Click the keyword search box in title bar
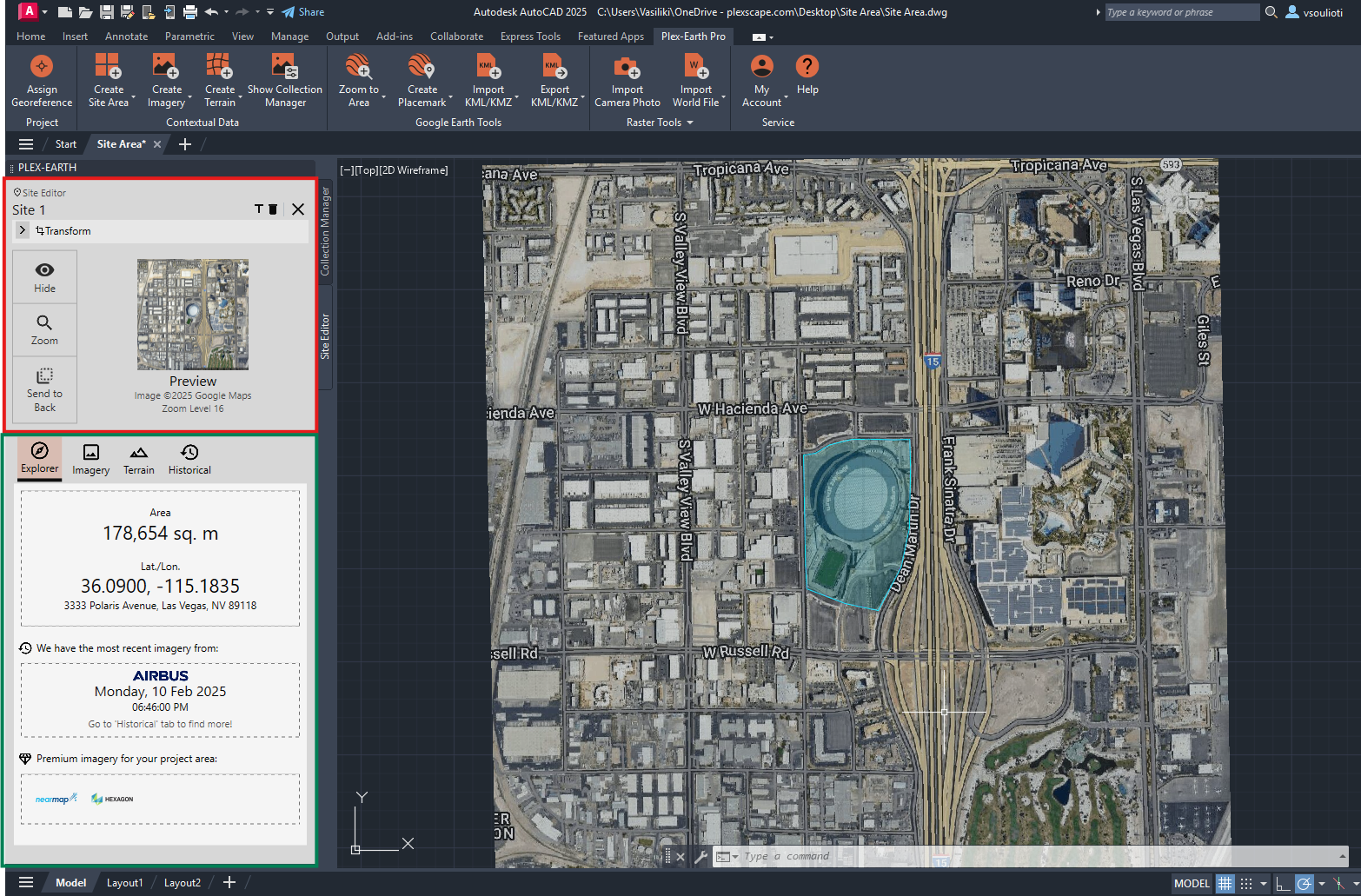Viewport: 1361px width, 896px height. pos(1181,12)
